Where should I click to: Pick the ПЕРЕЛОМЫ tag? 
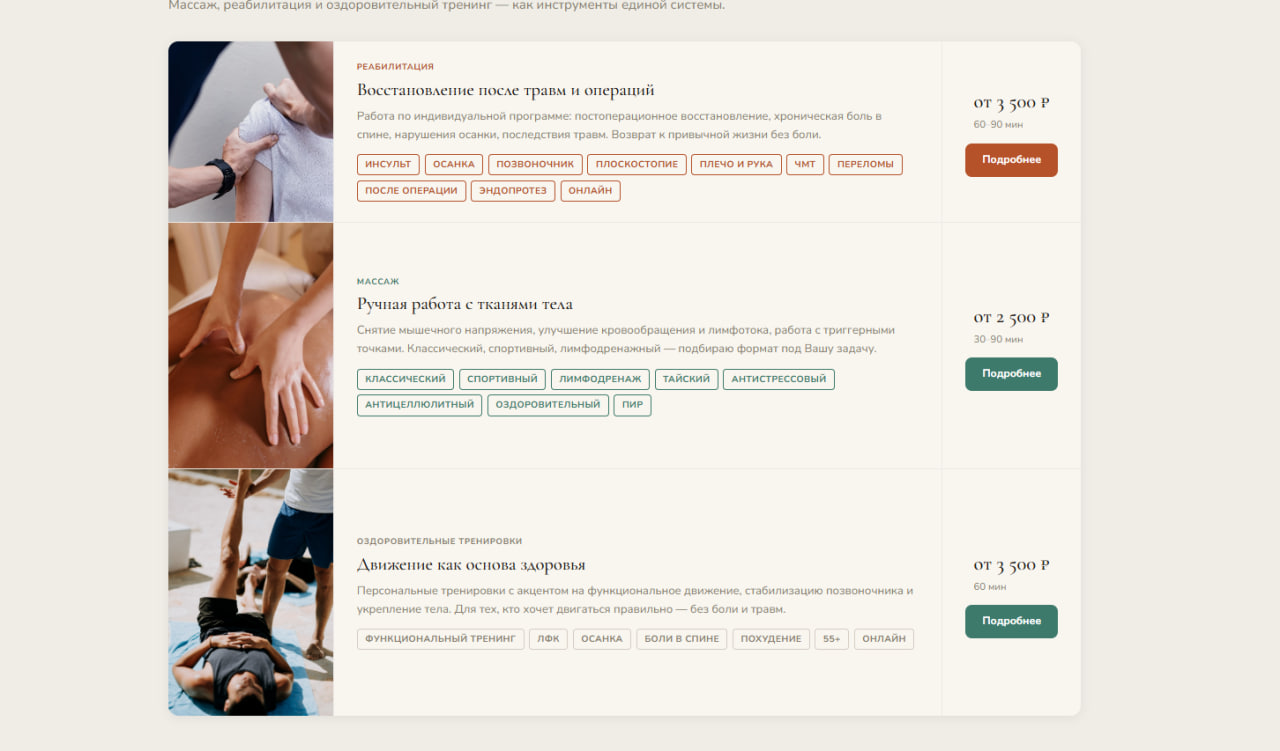click(866, 164)
